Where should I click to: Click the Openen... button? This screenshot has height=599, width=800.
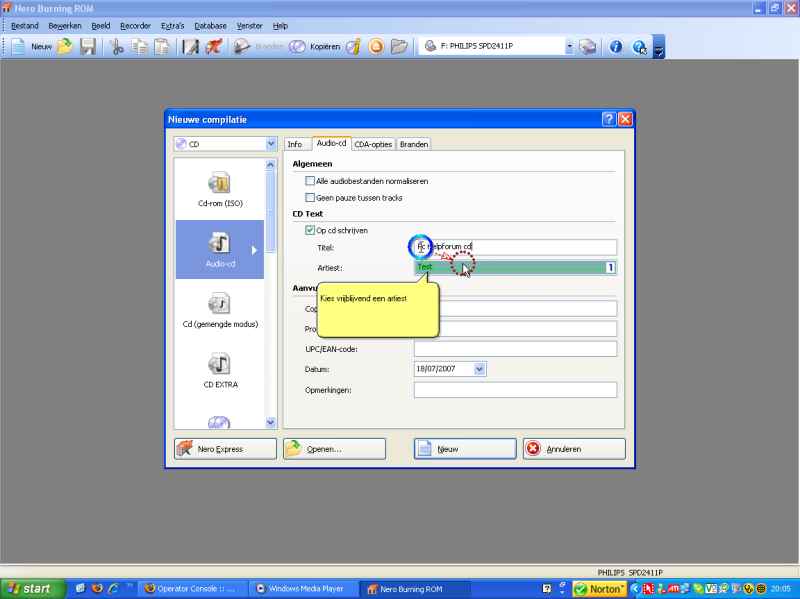334,449
